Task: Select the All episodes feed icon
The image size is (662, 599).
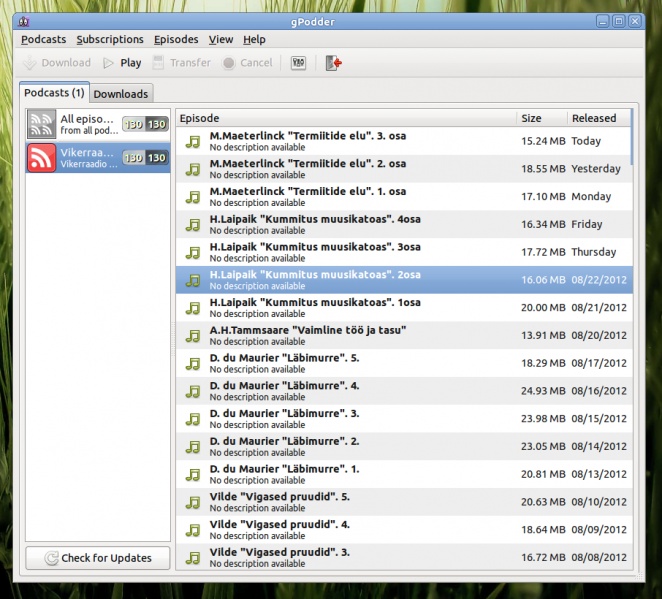Action: pos(42,124)
